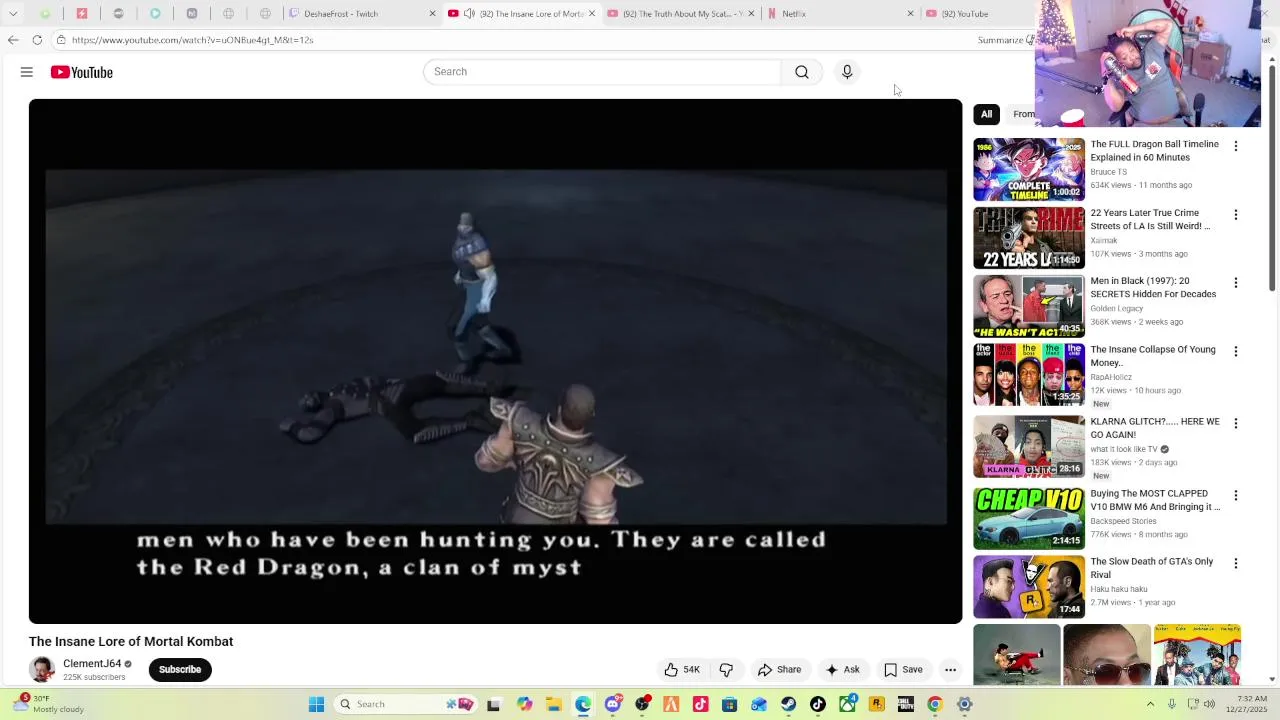Like the video using the thumbs-up icon
Image resolution: width=1280 pixels, height=720 pixels.
(x=682, y=670)
